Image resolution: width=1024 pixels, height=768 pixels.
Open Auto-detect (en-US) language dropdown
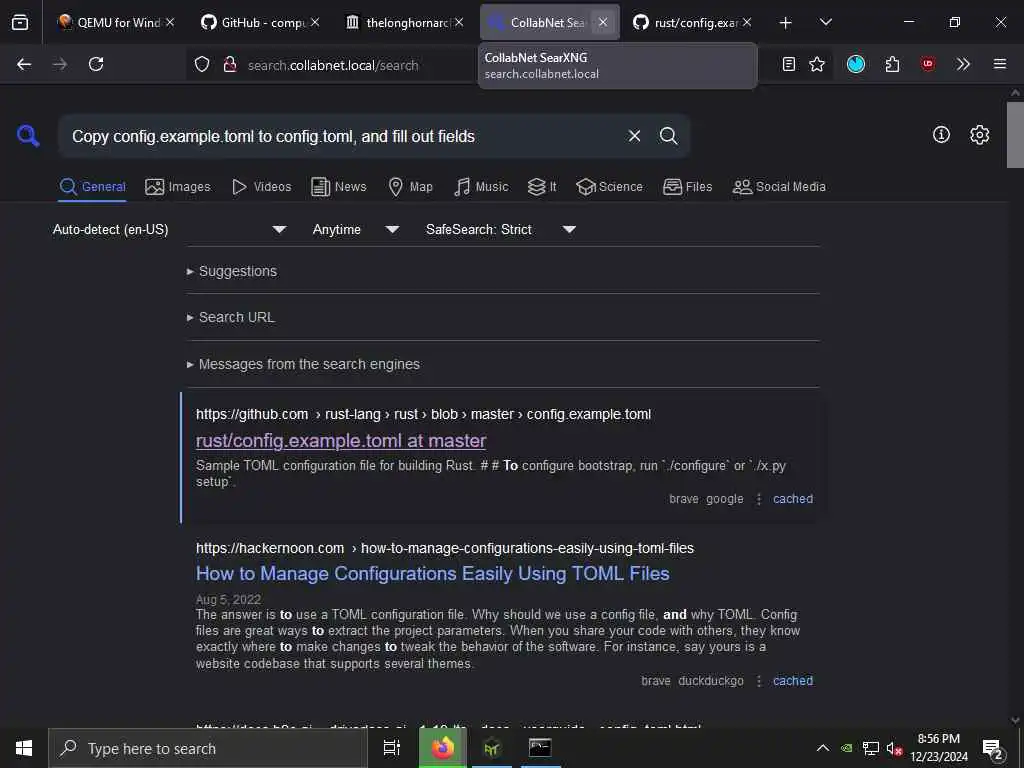(x=170, y=229)
